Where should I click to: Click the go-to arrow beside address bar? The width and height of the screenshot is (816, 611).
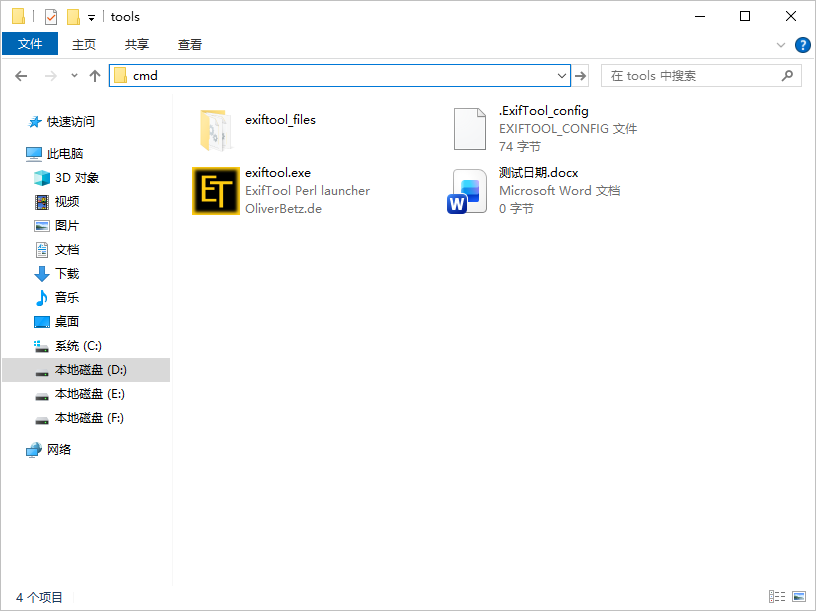click(581, 76)
